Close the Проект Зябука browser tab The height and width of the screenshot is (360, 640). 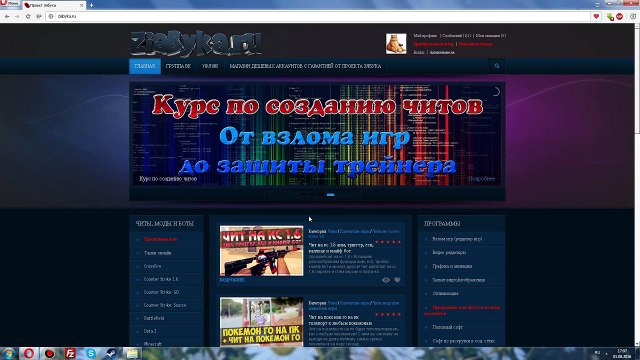tap(82, 5)
